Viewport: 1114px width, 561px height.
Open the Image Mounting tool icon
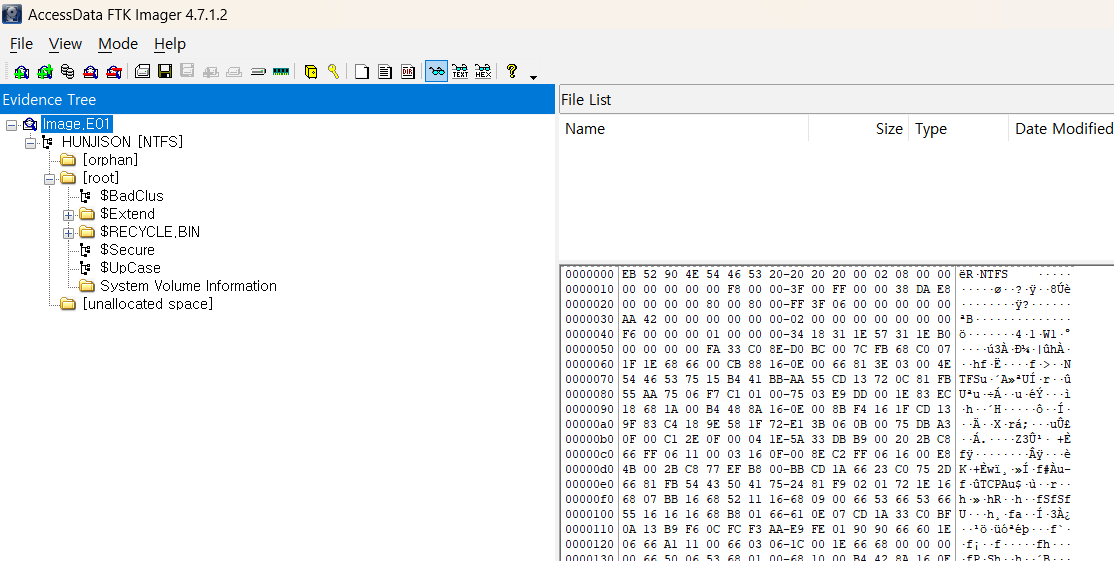coord(67,72)
